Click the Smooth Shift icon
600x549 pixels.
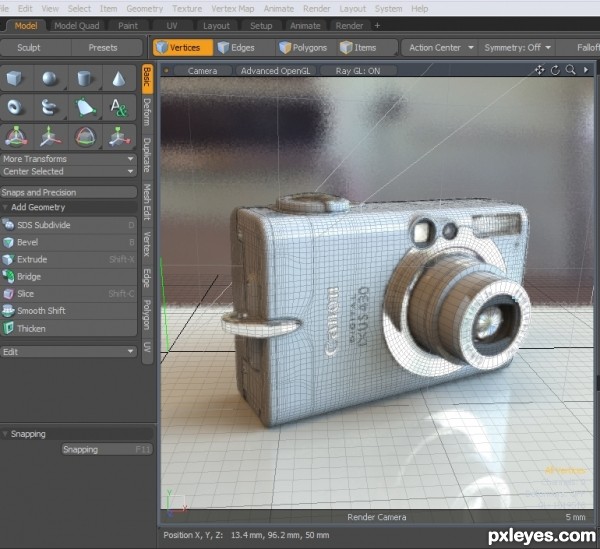pyautogui.click(x=8, y=311)
